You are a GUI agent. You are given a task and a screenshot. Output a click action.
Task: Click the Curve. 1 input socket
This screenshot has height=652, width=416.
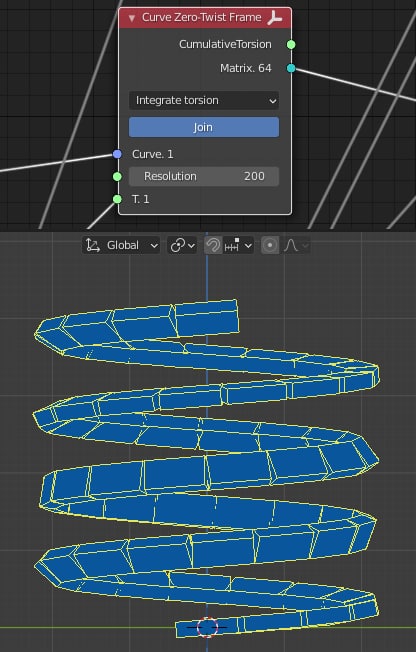click(x=117, y=154)
